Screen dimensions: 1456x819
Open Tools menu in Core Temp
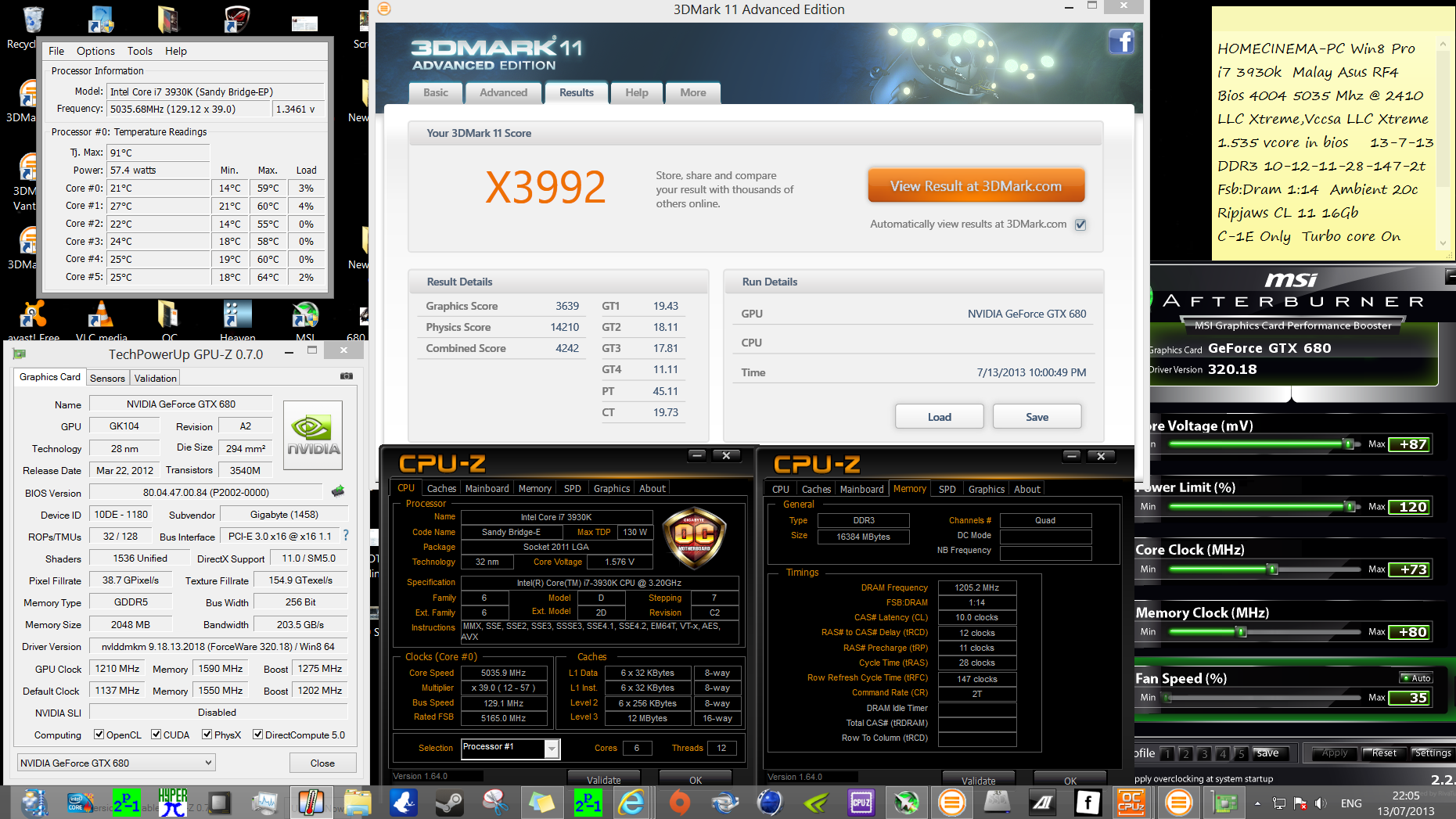tap(140, 51)
